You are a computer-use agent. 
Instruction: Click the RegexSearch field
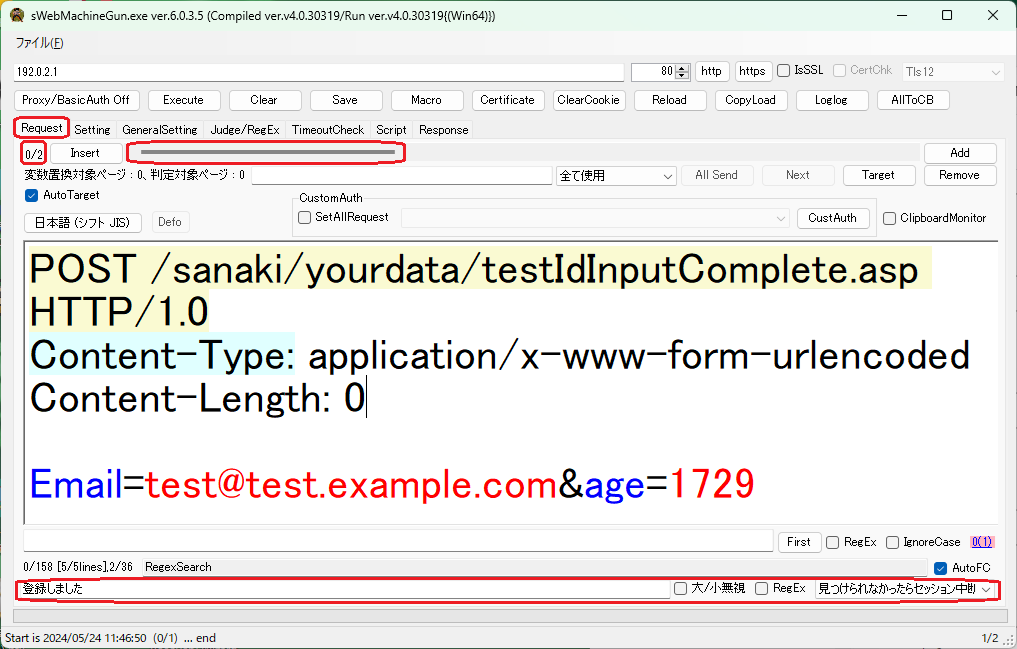[x=534, y=567]
